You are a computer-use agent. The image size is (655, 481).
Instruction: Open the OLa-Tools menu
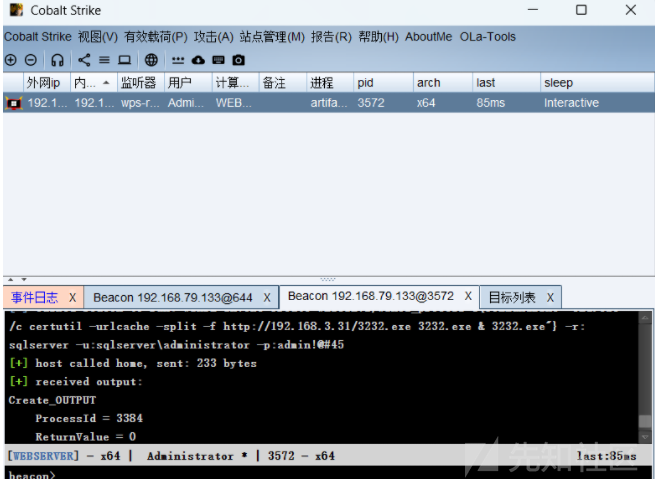tap(488, 37)
